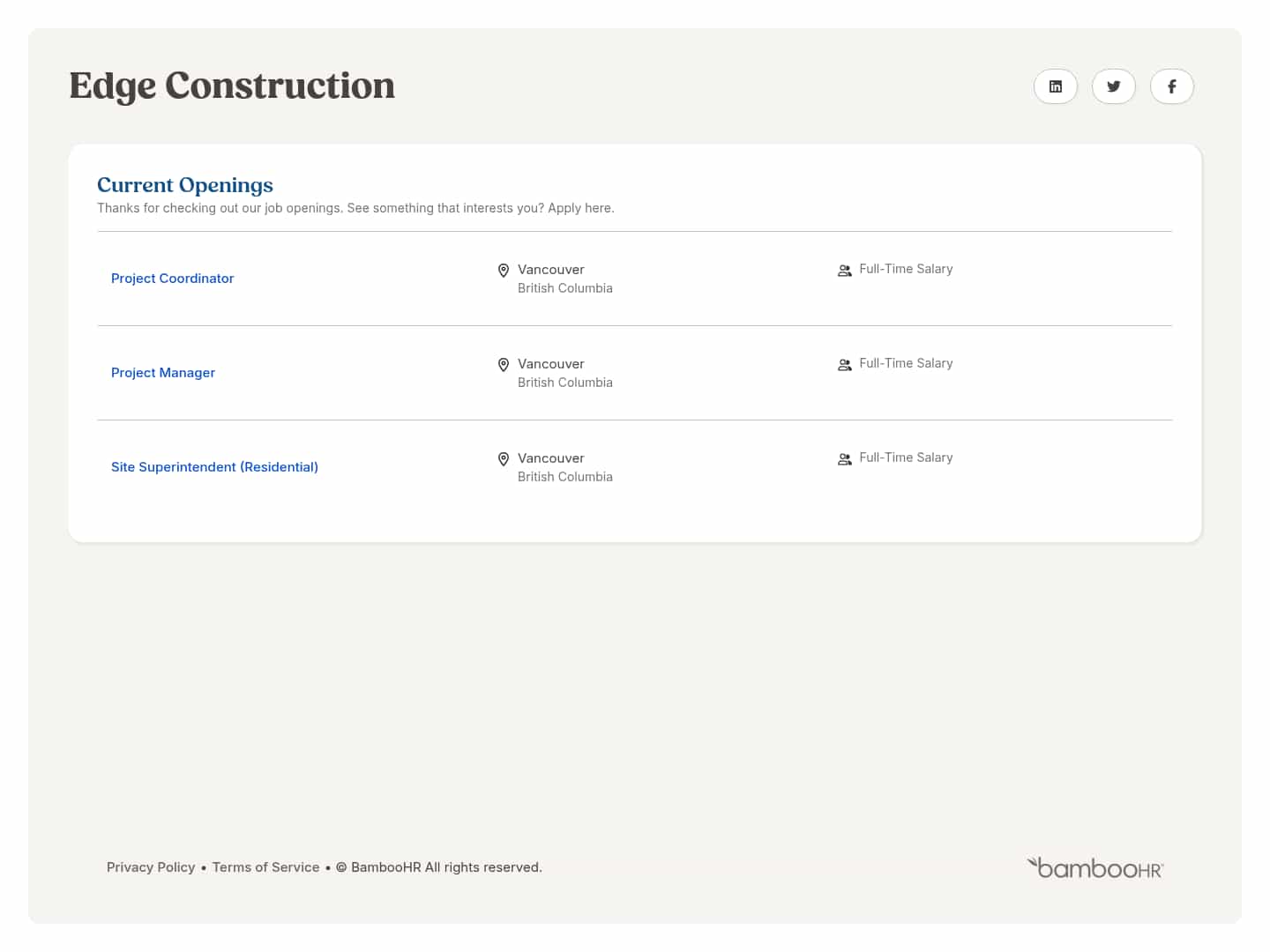Open the LinkedIn social icon
Image resolution: width=1270 pixels, height=952 pixels.
click(1056, 86)
